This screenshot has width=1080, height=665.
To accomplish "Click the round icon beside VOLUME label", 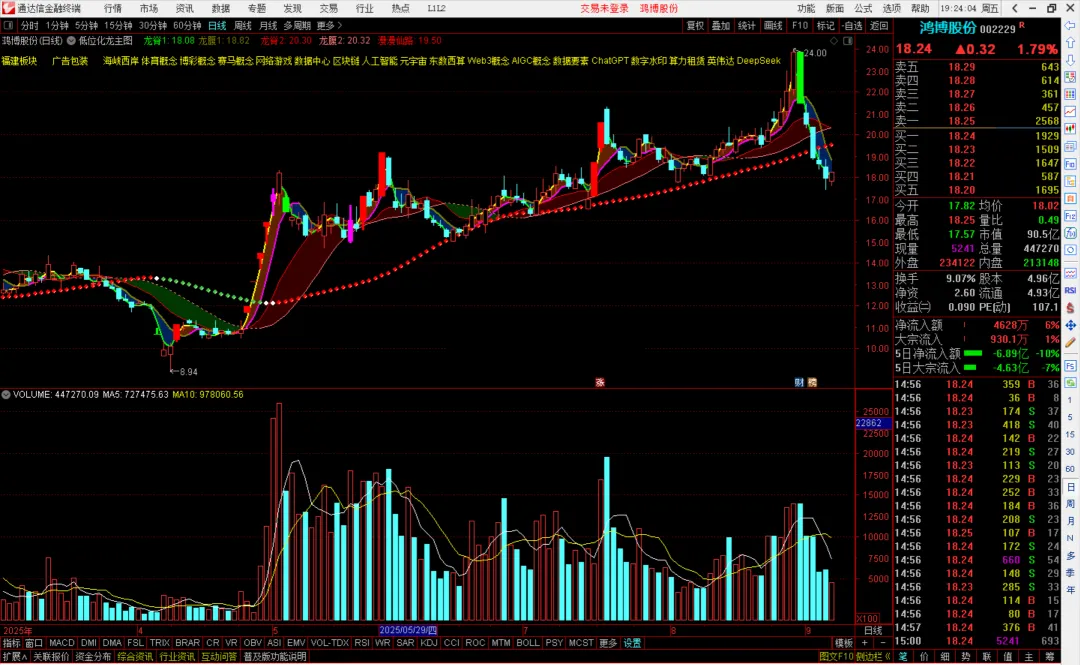I will click(x=6, y=395).
